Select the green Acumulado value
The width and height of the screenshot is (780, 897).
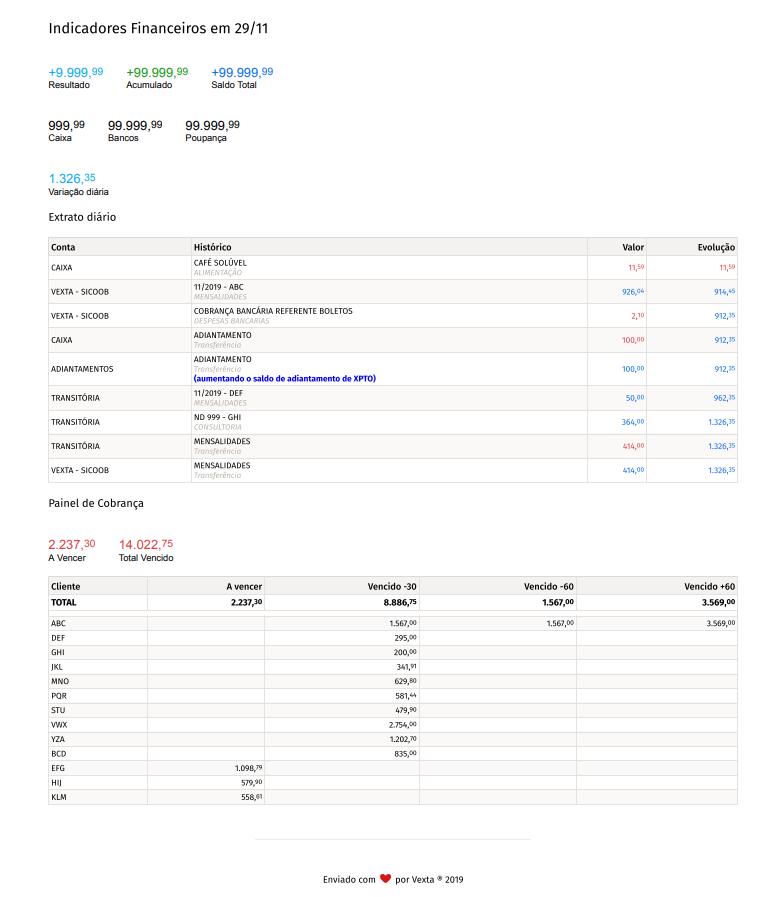click(157, 72)
